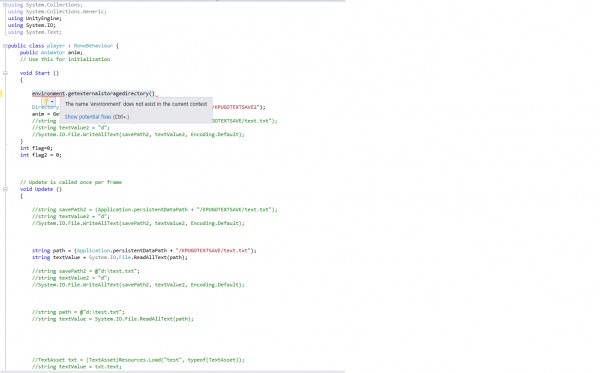Click '//string savePath2 = @"d:\test.txt";' comment

coord(86,271)
